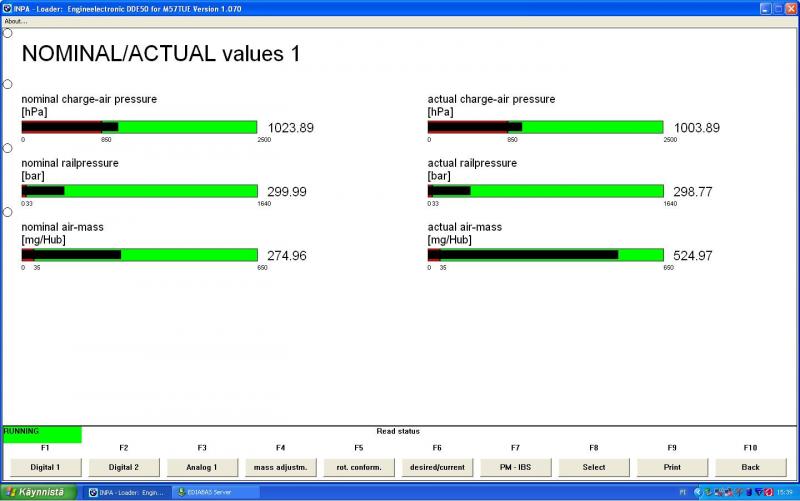Click the INPA icon in the title bar

[x=7, y=8]
